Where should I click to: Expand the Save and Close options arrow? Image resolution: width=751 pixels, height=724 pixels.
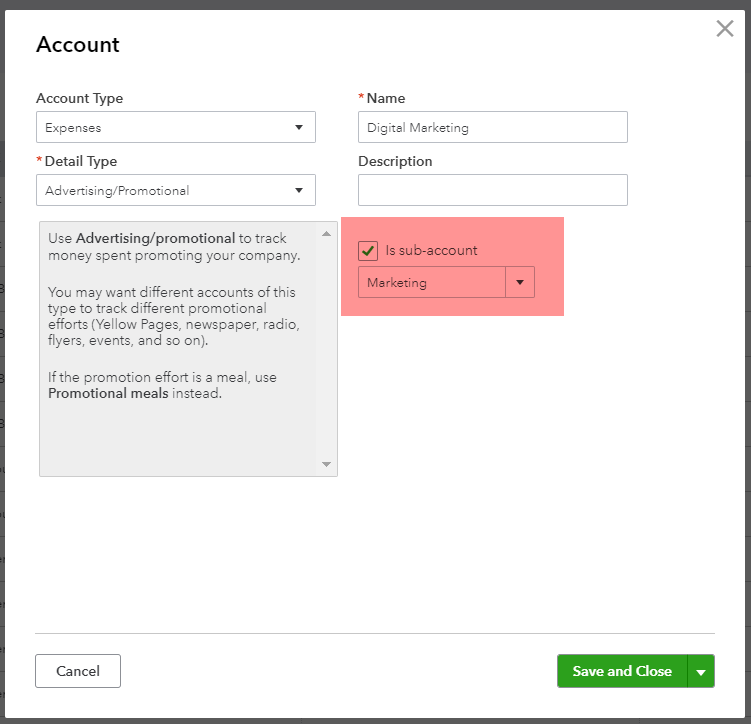click(x=701, y=672)
